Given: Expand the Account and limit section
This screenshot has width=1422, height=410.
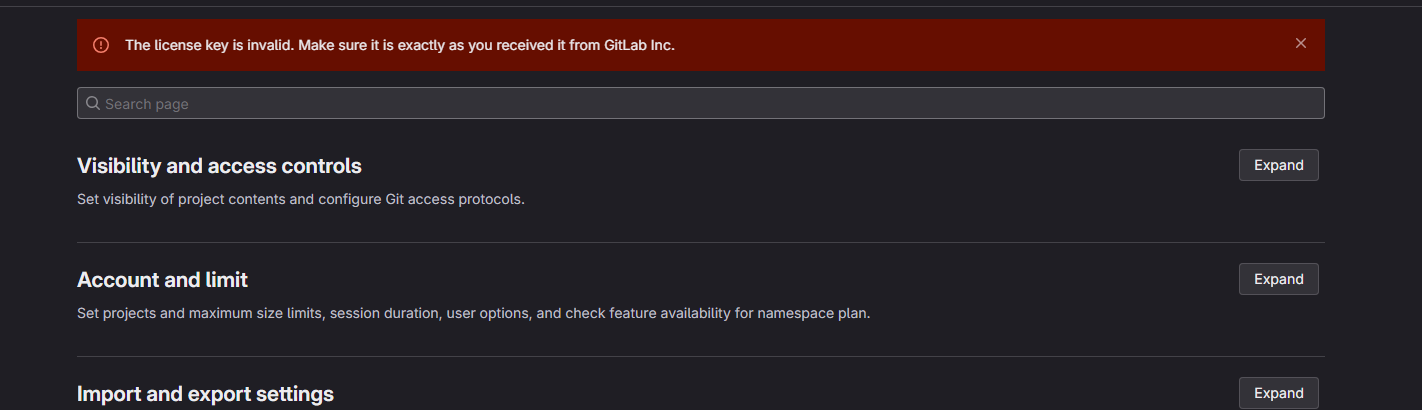Looking at the screenshot, I should [1278, 279].
